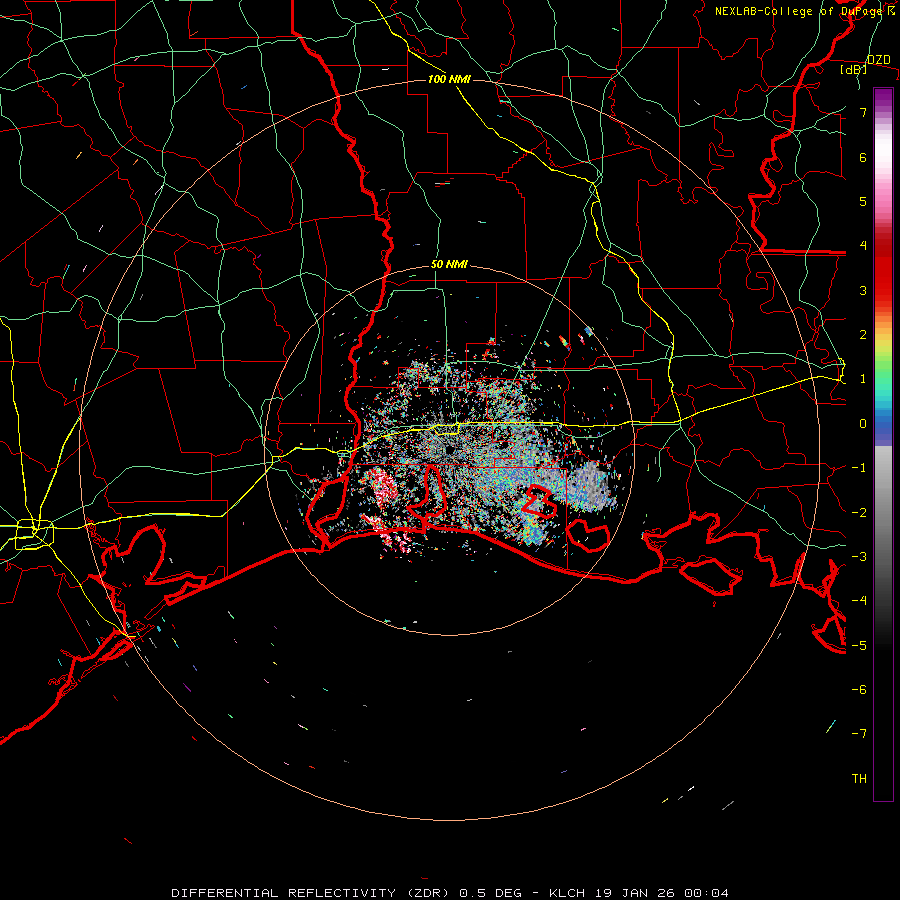The width and height of the screenshot is (900, 900).
Task: Click the "100 NMI" range ring label
Action: [x=449, y=79]
